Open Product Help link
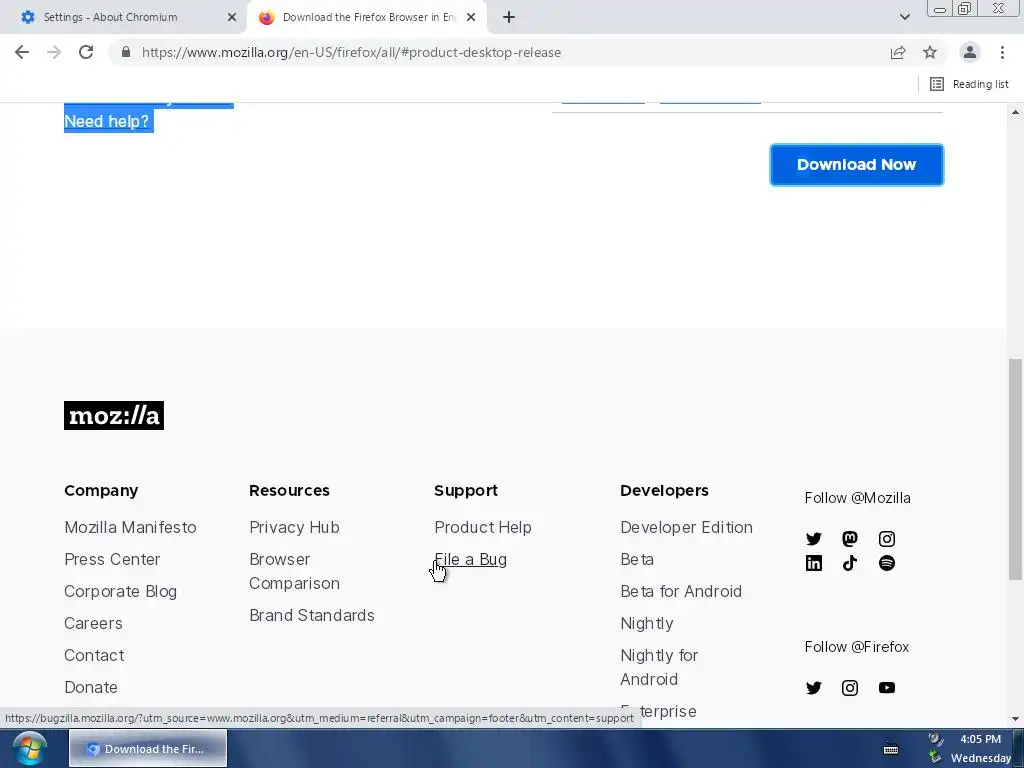This screenshot has width=1024, height=768. pyautogui.click(x=483, y=527)
